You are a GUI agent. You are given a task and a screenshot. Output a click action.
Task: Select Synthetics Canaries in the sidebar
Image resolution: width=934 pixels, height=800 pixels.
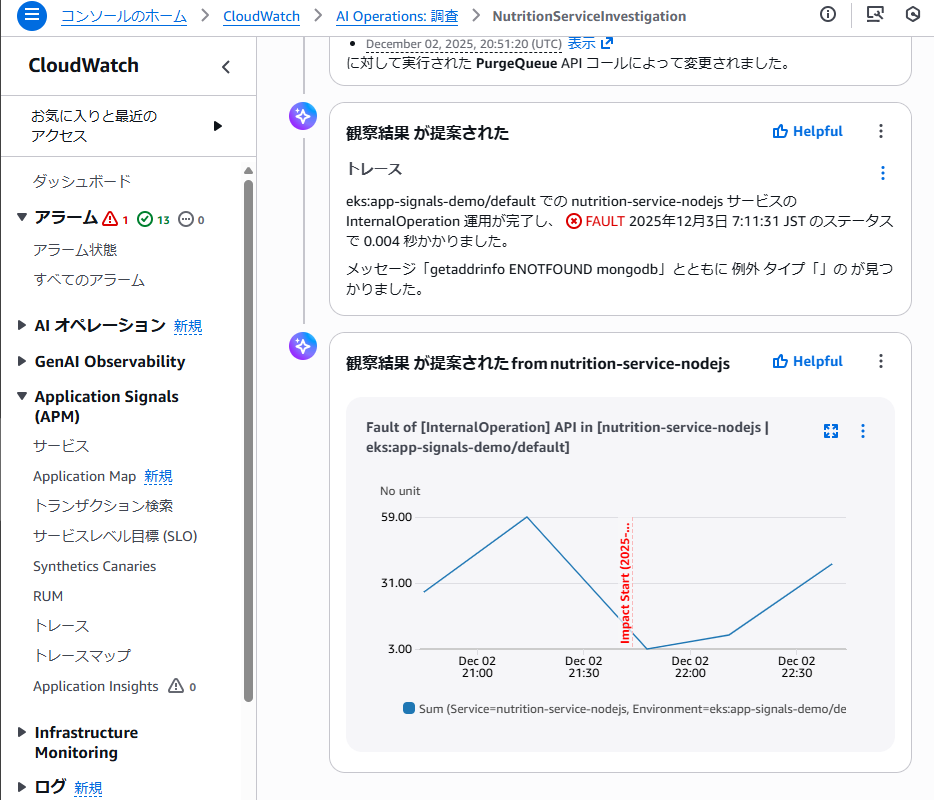[x=94, y=566]
